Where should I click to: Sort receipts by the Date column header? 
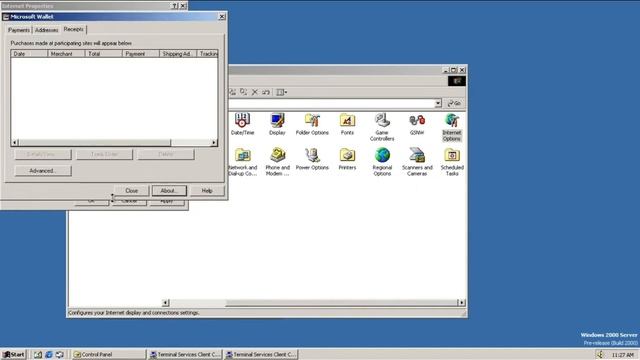pos(29,53)
